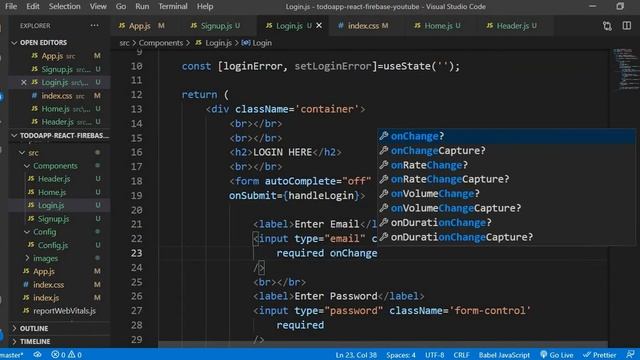This screenshot has width=640, height=360.
Task: Open the File menu
Action: pyautogui.click(x=11, y=7)
